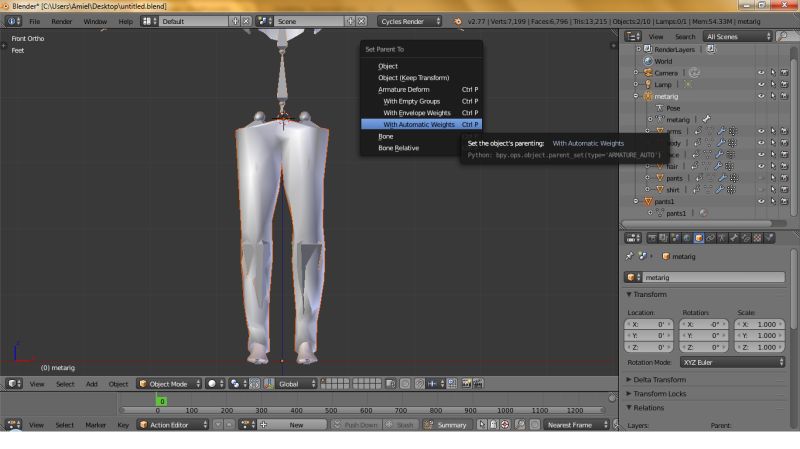Click the green current frame marker

tap(162, 401)
